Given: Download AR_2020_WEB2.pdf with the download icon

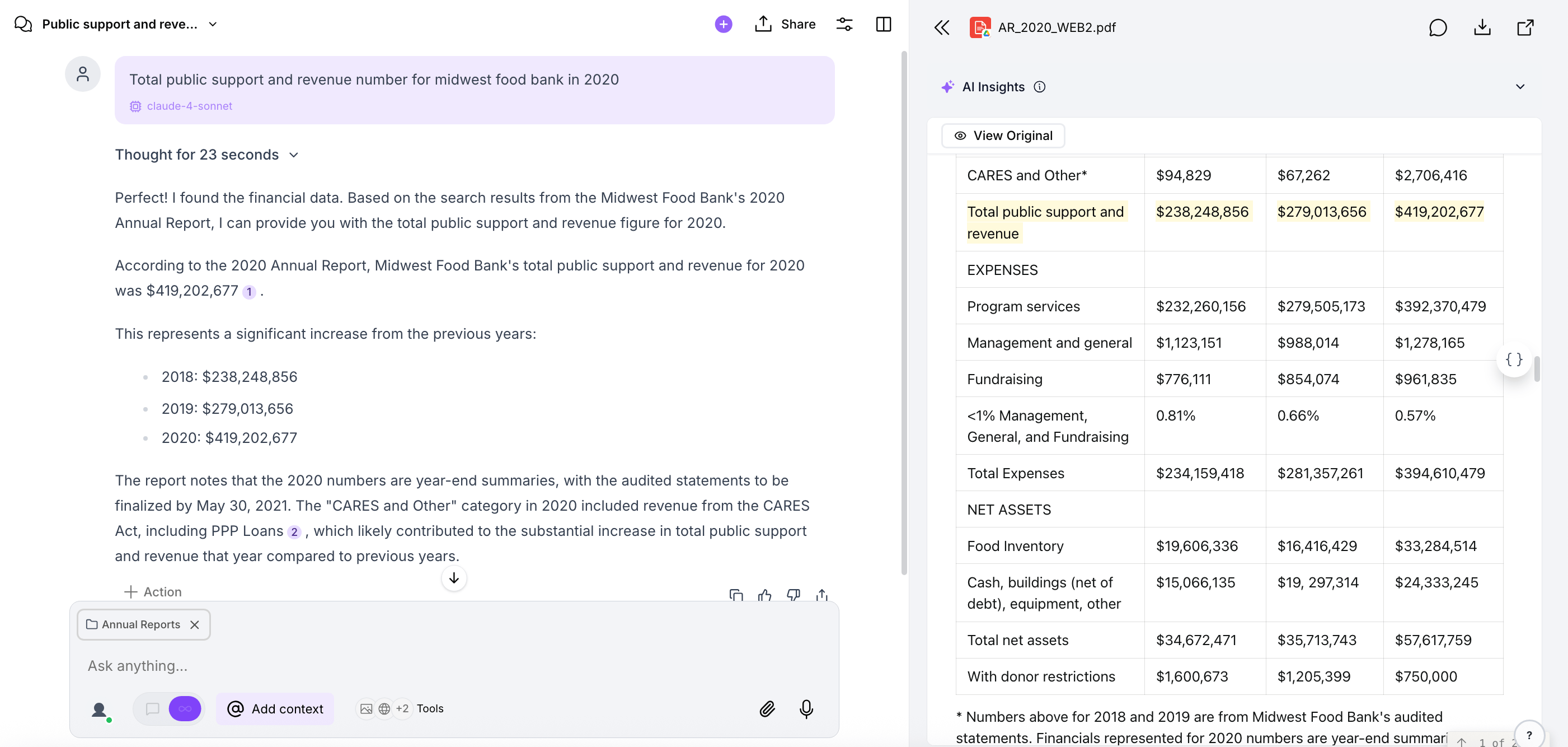Looking at the screenshot, I should 1482,27.
